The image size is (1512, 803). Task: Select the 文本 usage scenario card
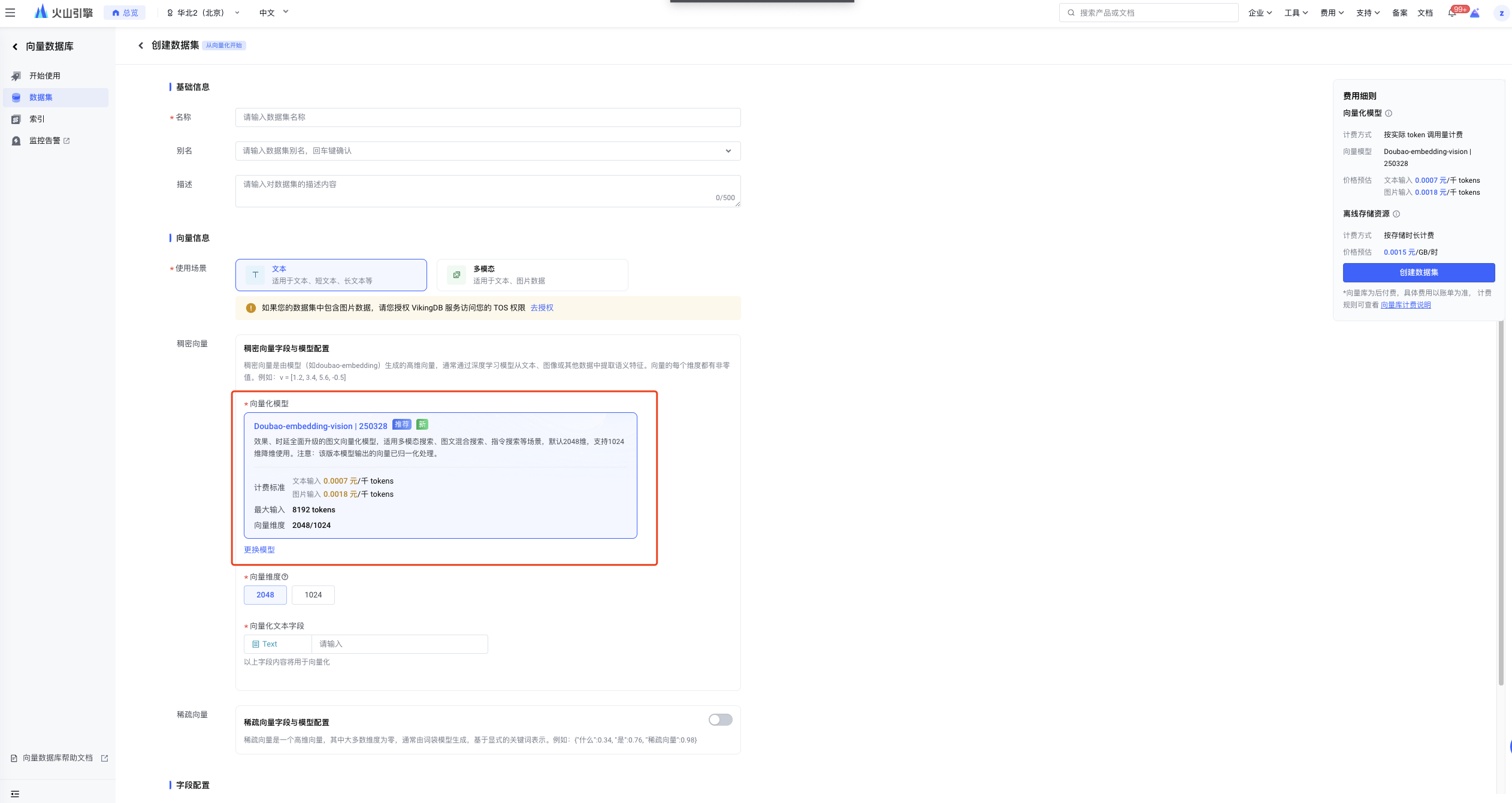point(331,275)
